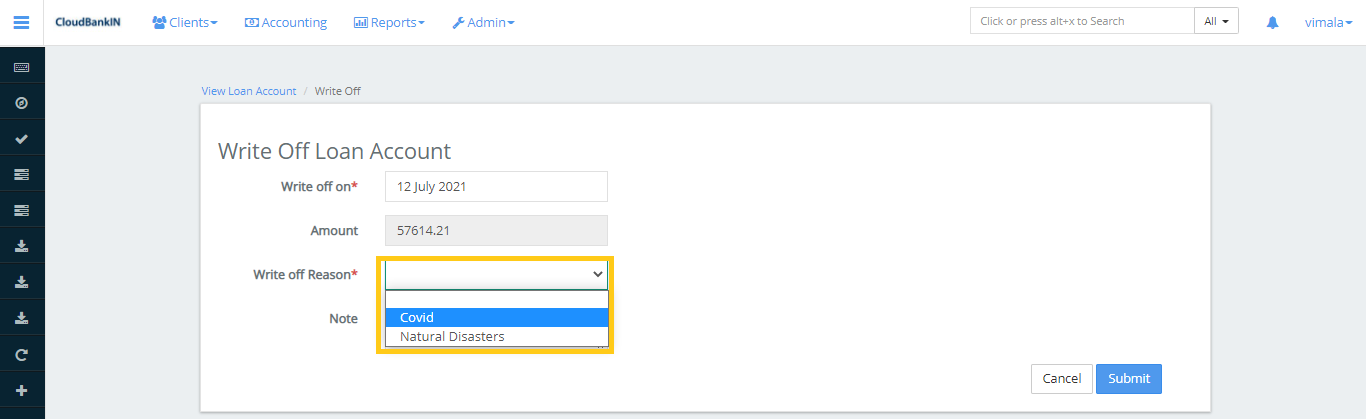Click the keyboard icon in sidebar
The width and height of the screenshot is (1366, 419).
coord(21,67)
